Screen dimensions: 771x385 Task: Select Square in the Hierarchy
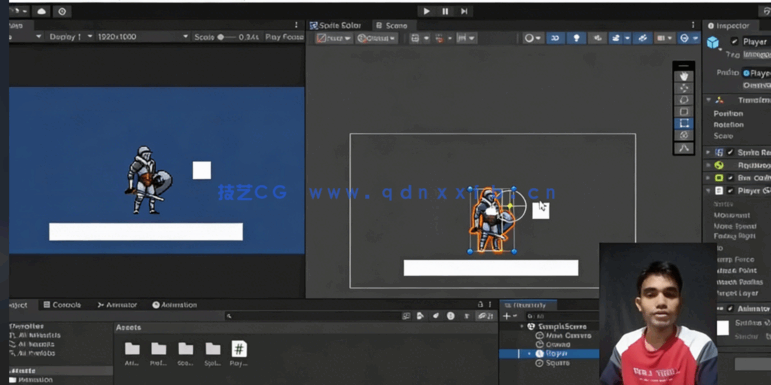click(552, 363)
